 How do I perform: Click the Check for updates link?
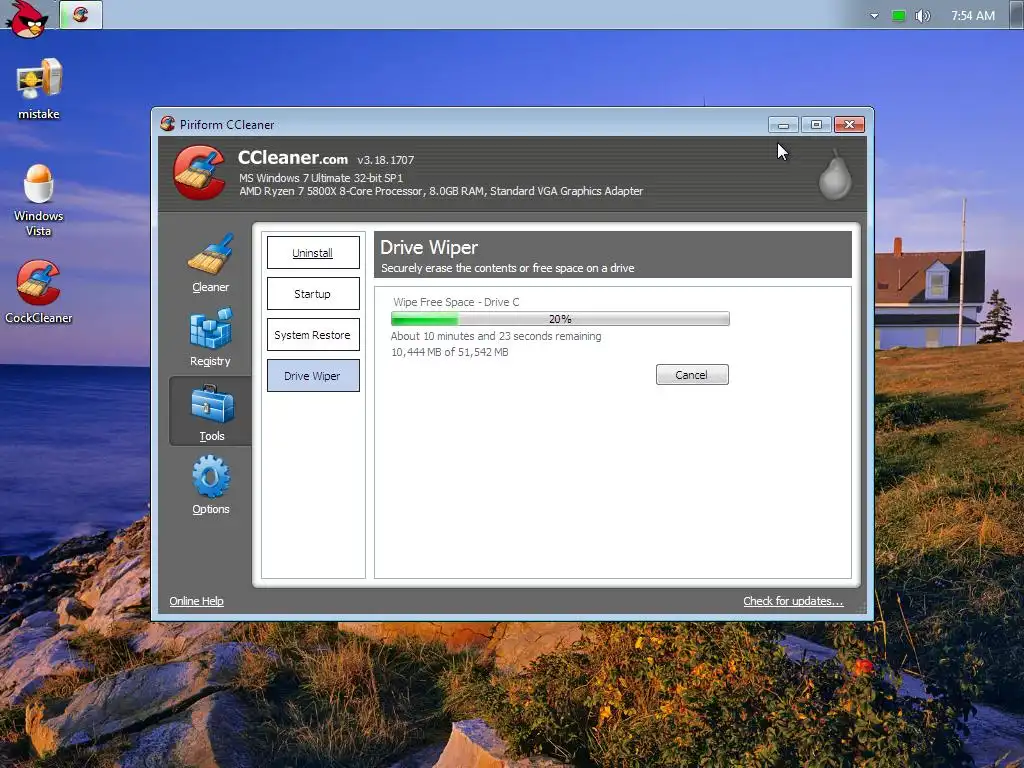pyautogui.click(x=793, y=601)
